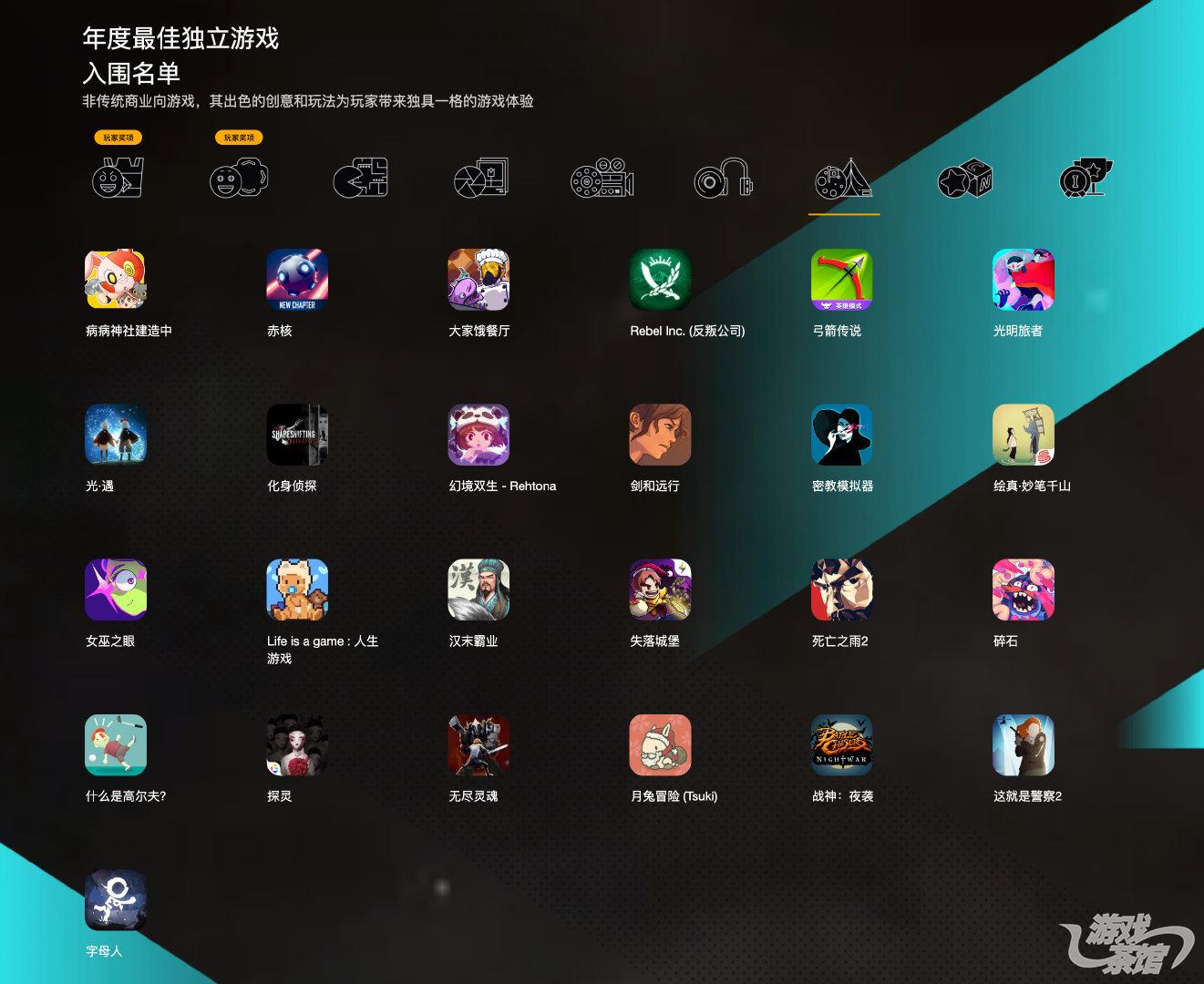This screenshot has width=1204, height=984.
Task: Select the 无尽灵魂 game icon
Action: [x=479, y=744]
